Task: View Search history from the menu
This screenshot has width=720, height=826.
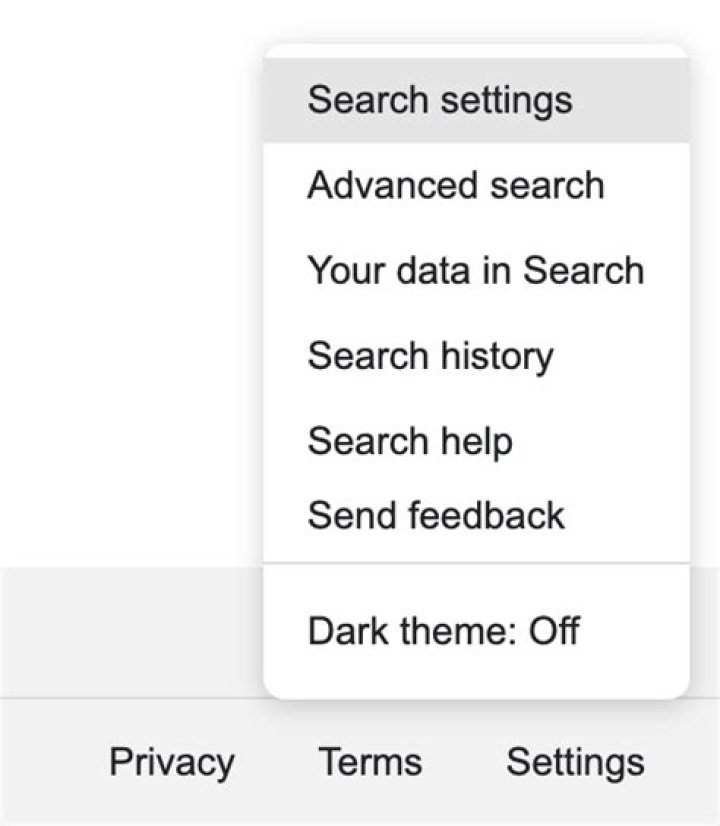Action: [430, 356]
